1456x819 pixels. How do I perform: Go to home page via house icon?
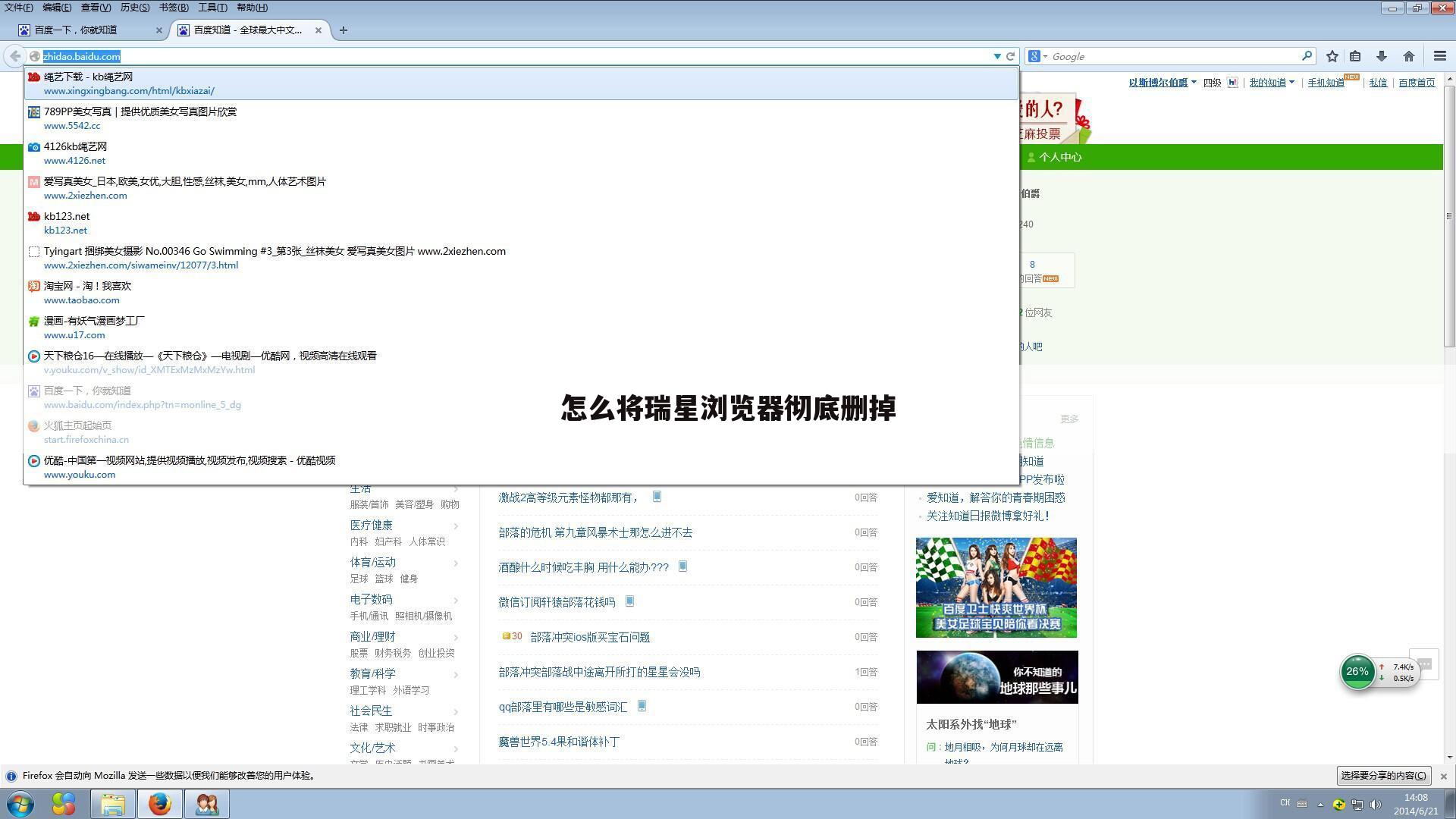(x=1409, y=56)
